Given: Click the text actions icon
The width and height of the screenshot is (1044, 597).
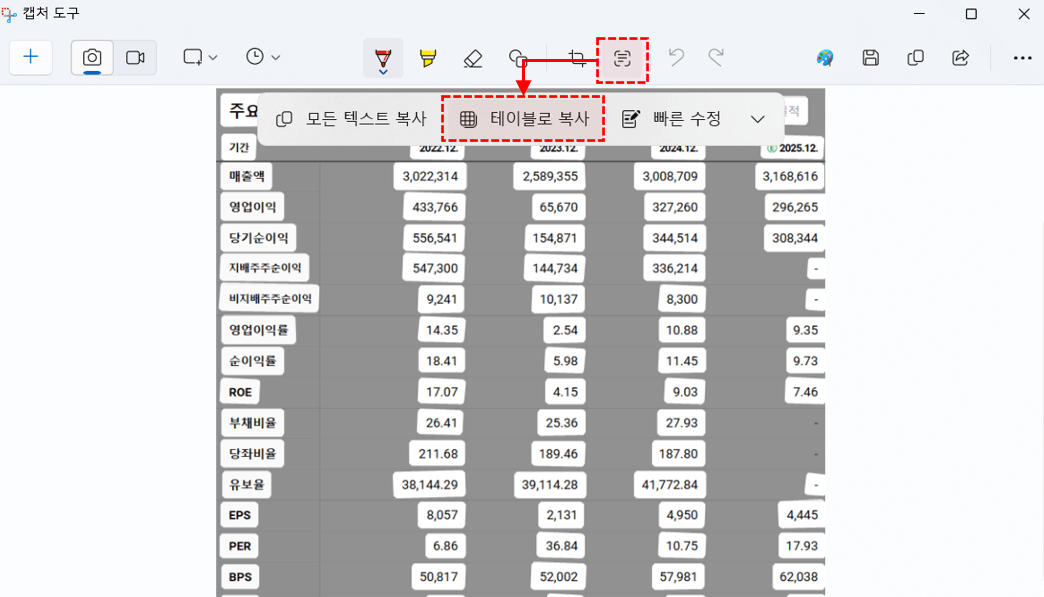Looking at the screenshot, I should click(622, 57).
